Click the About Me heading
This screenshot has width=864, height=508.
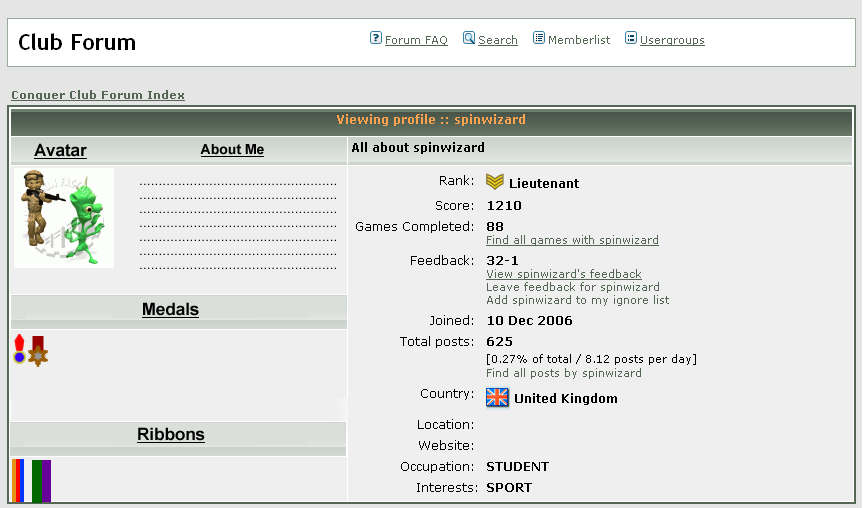click(x=232, y=149)
